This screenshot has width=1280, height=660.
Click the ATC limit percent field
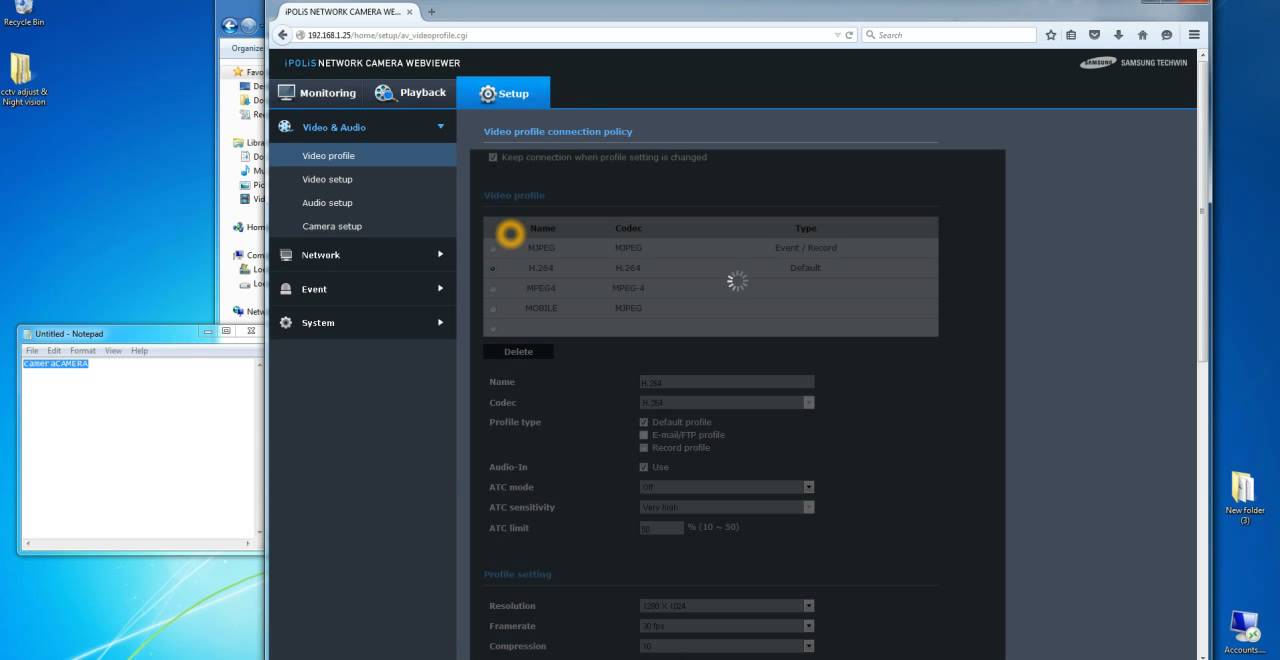(662, 528)
